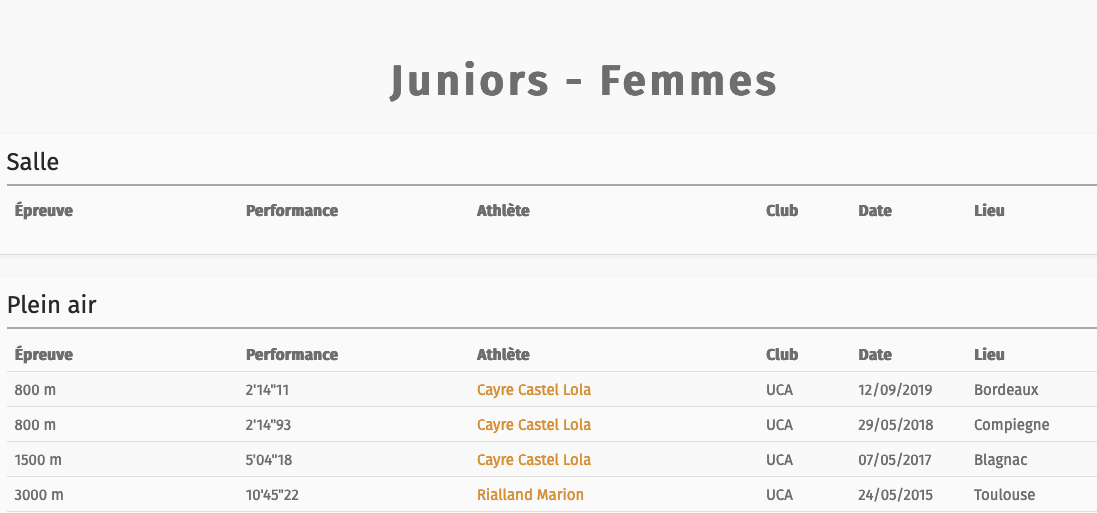The width and height of the screenshot is (1097, 513).
Task: Open Rialland Marion athlete profile link
Action: [x=530, y=495]
